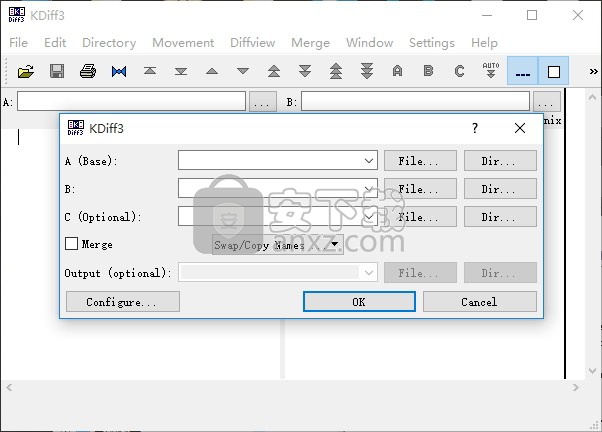Open the Movement menu
Image resolution: width=602 pixels, height=432 pixels.
coord(183,43)
